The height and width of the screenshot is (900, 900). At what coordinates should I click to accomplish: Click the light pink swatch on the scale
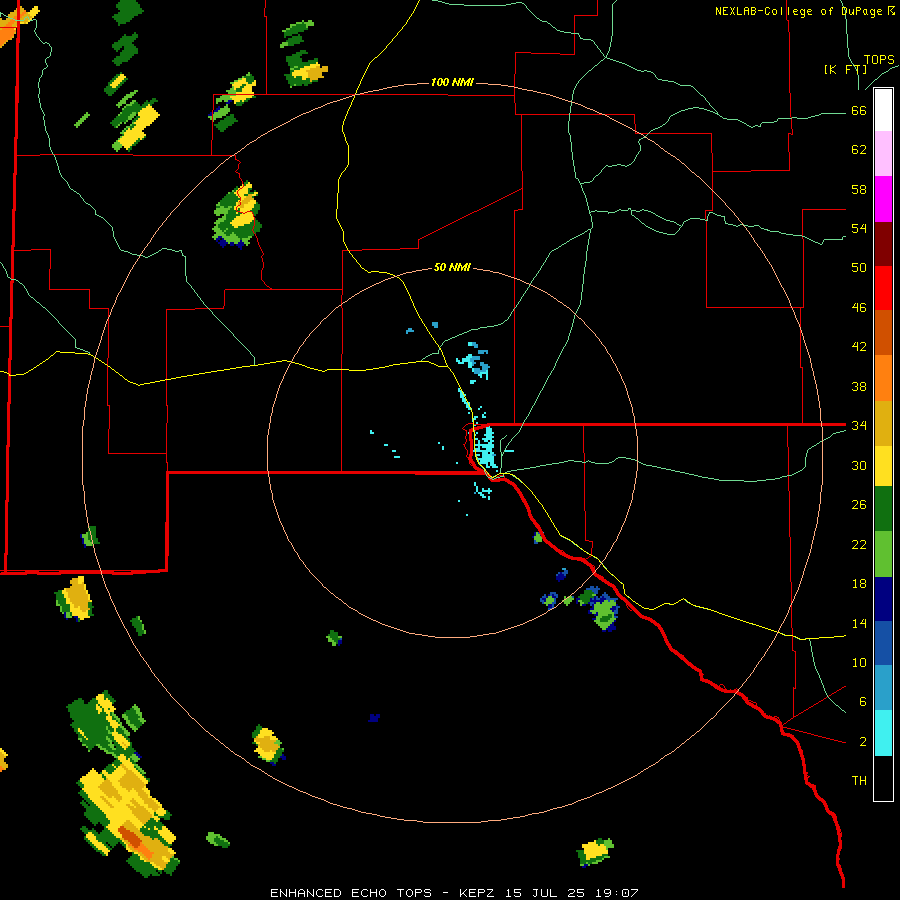click(x=883, y=153)
